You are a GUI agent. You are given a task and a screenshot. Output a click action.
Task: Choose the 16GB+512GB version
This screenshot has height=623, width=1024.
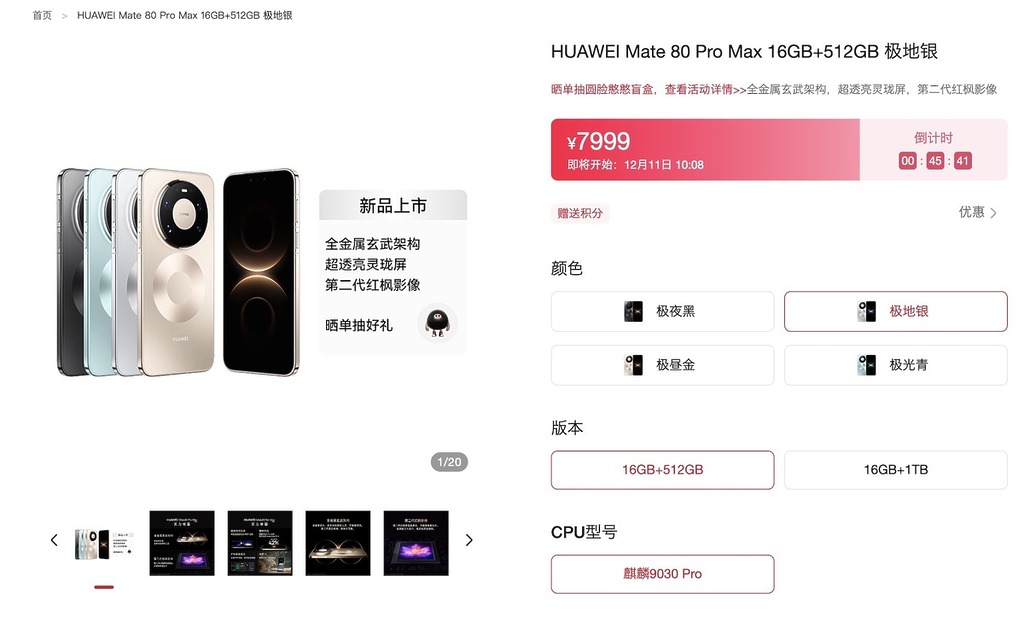point(662,470)
